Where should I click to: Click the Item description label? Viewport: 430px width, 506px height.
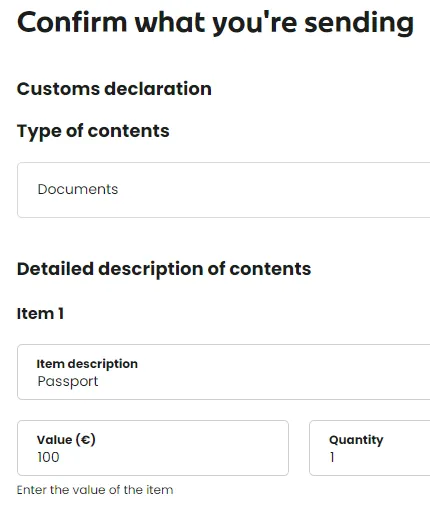87,364
